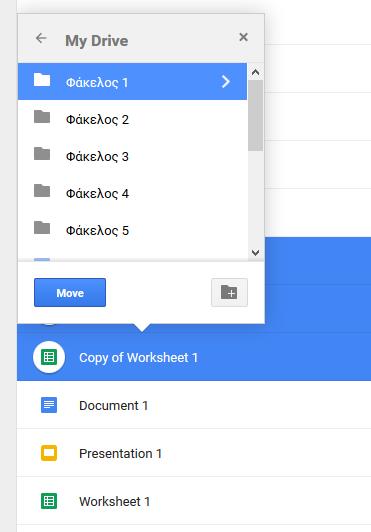Select Φάκελος 5 in the list
Screen dimensions: 371x532
pos(132,230)
